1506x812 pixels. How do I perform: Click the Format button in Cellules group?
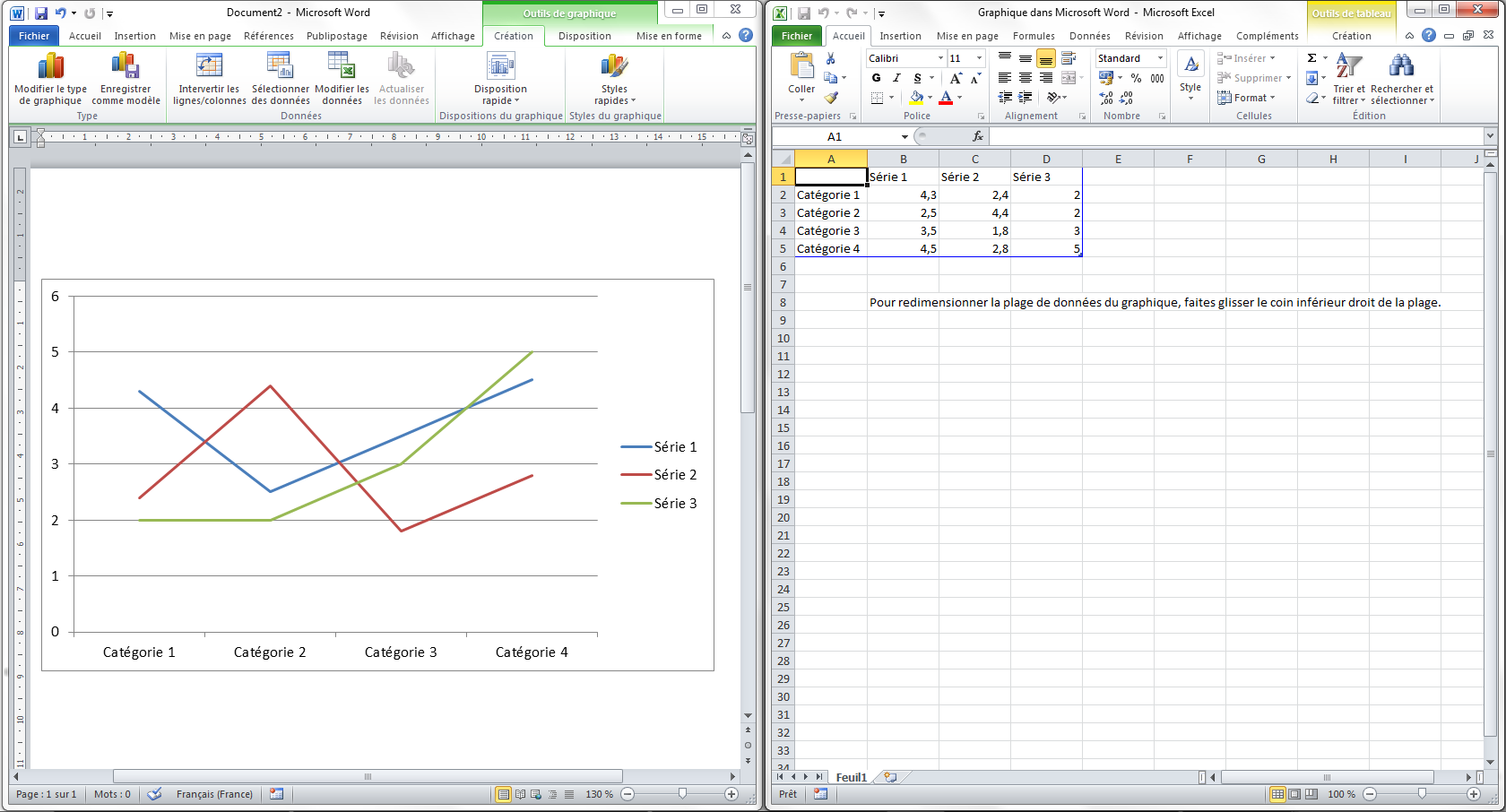[x=1250, y=98]
